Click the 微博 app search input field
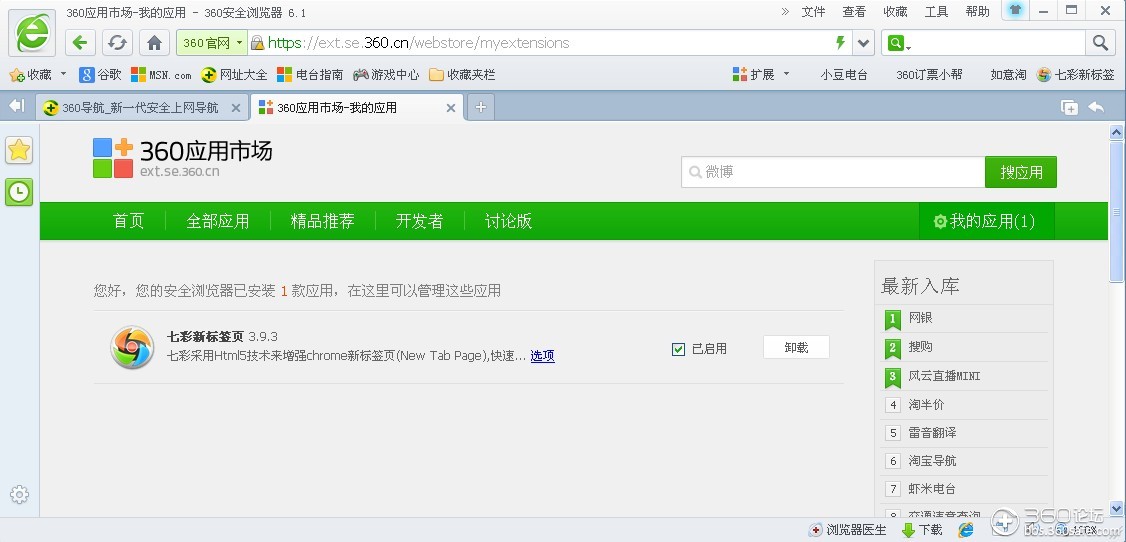 [x=833, y=172]
